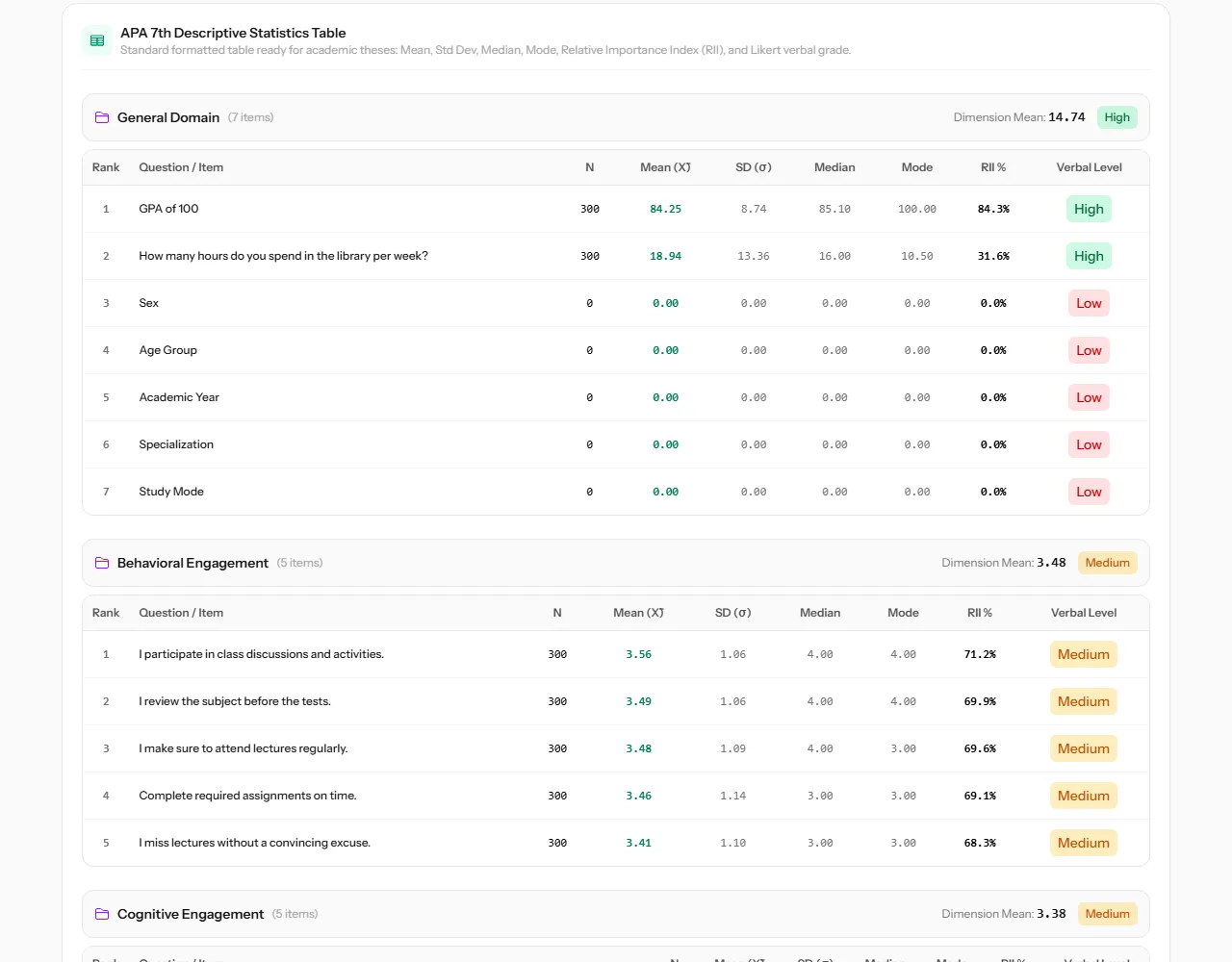Click 'I make sure to attend lectures regularly.'
Viewport: 1232px width, 962px height.
244,748
